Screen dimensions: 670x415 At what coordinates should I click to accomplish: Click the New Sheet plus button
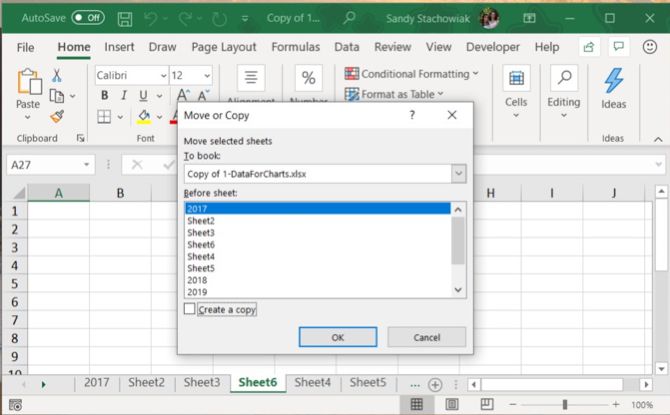[x=435, y=385]
